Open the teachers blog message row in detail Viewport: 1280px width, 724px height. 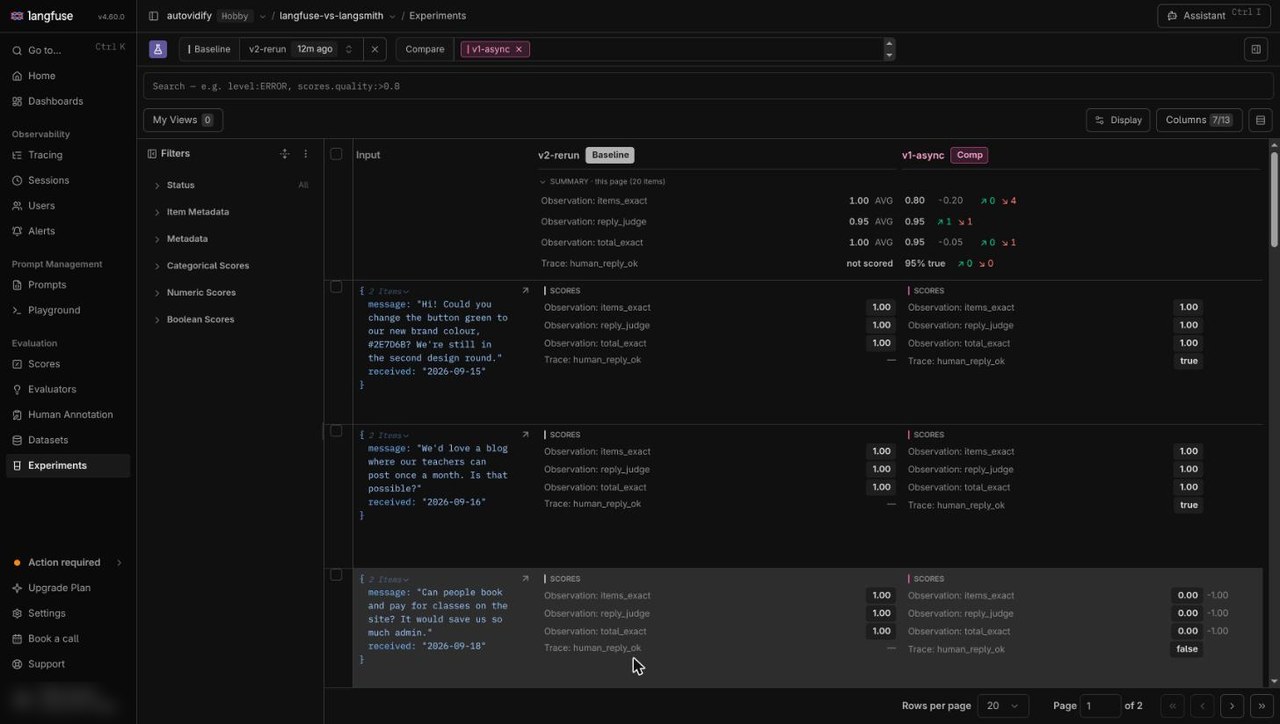(x=525, y=435)
